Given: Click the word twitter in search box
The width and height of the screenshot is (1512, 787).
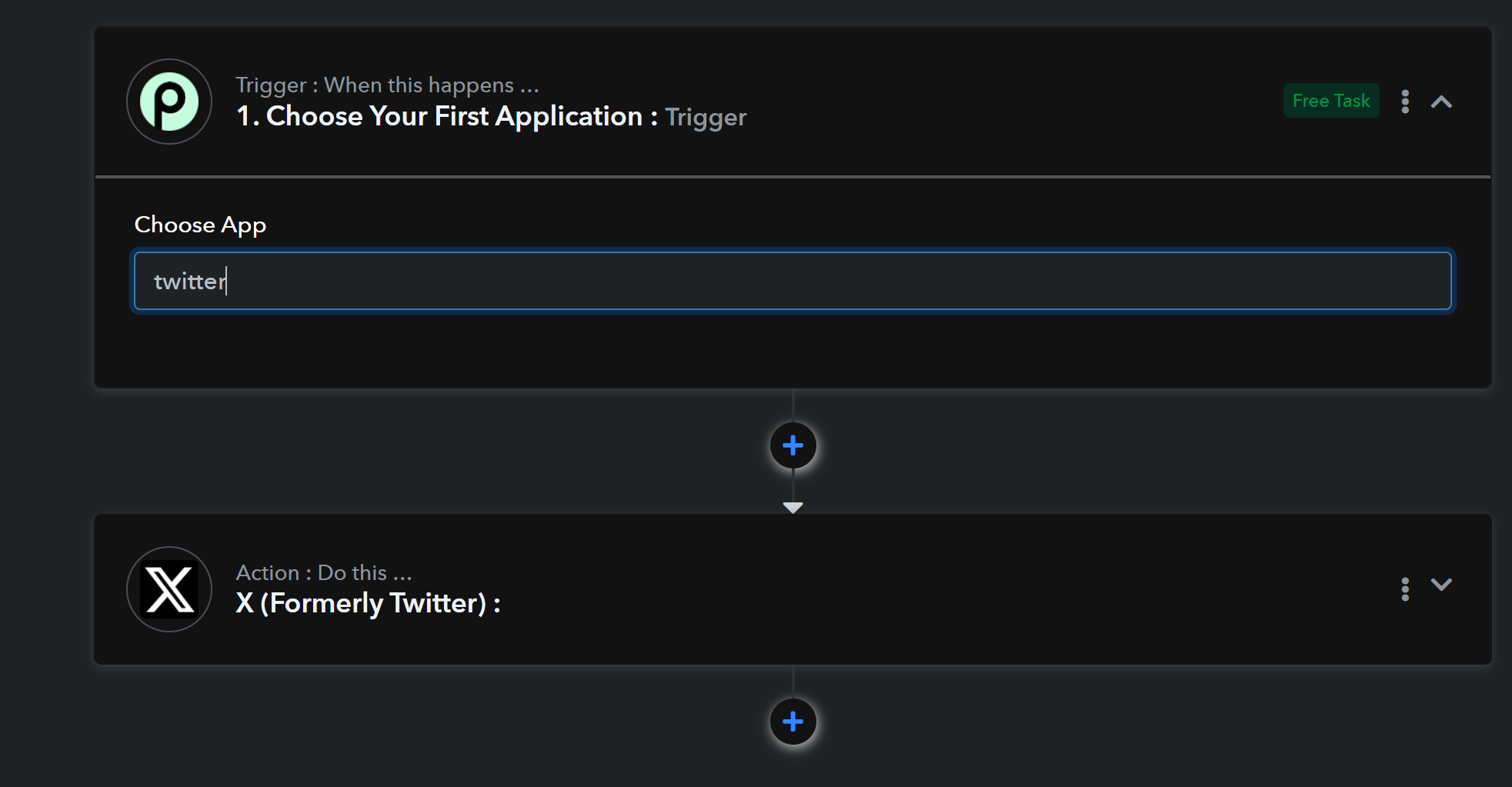Looking at the screenshot, I should [x=190, y=282].
